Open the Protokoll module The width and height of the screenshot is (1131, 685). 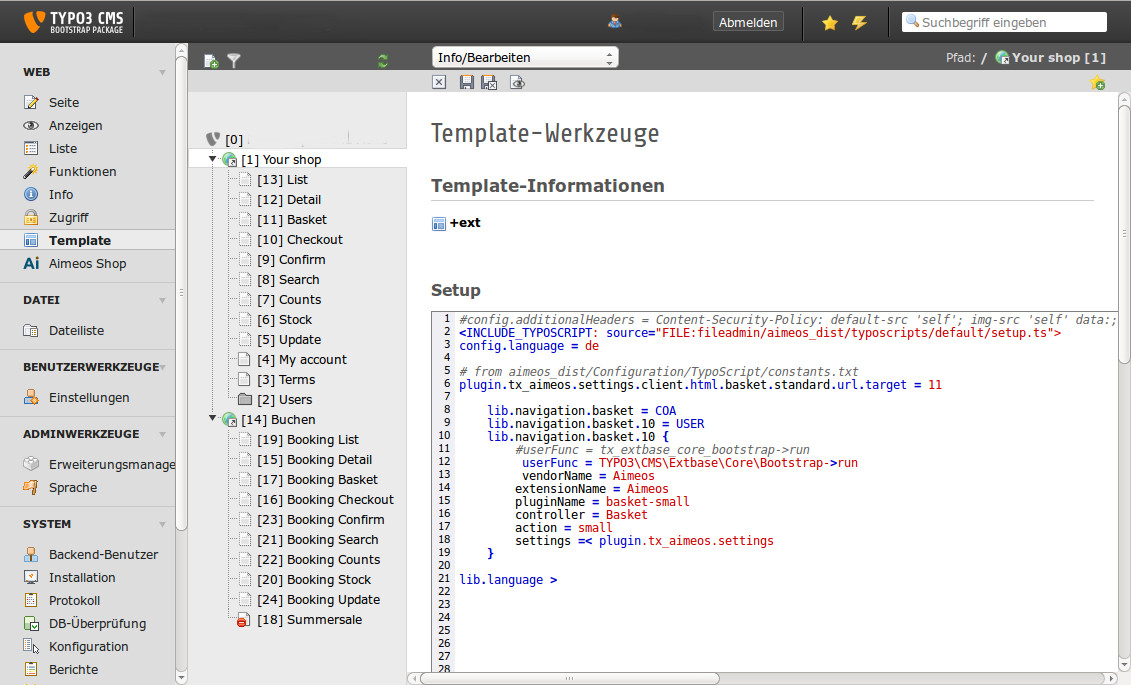[74, 601]
